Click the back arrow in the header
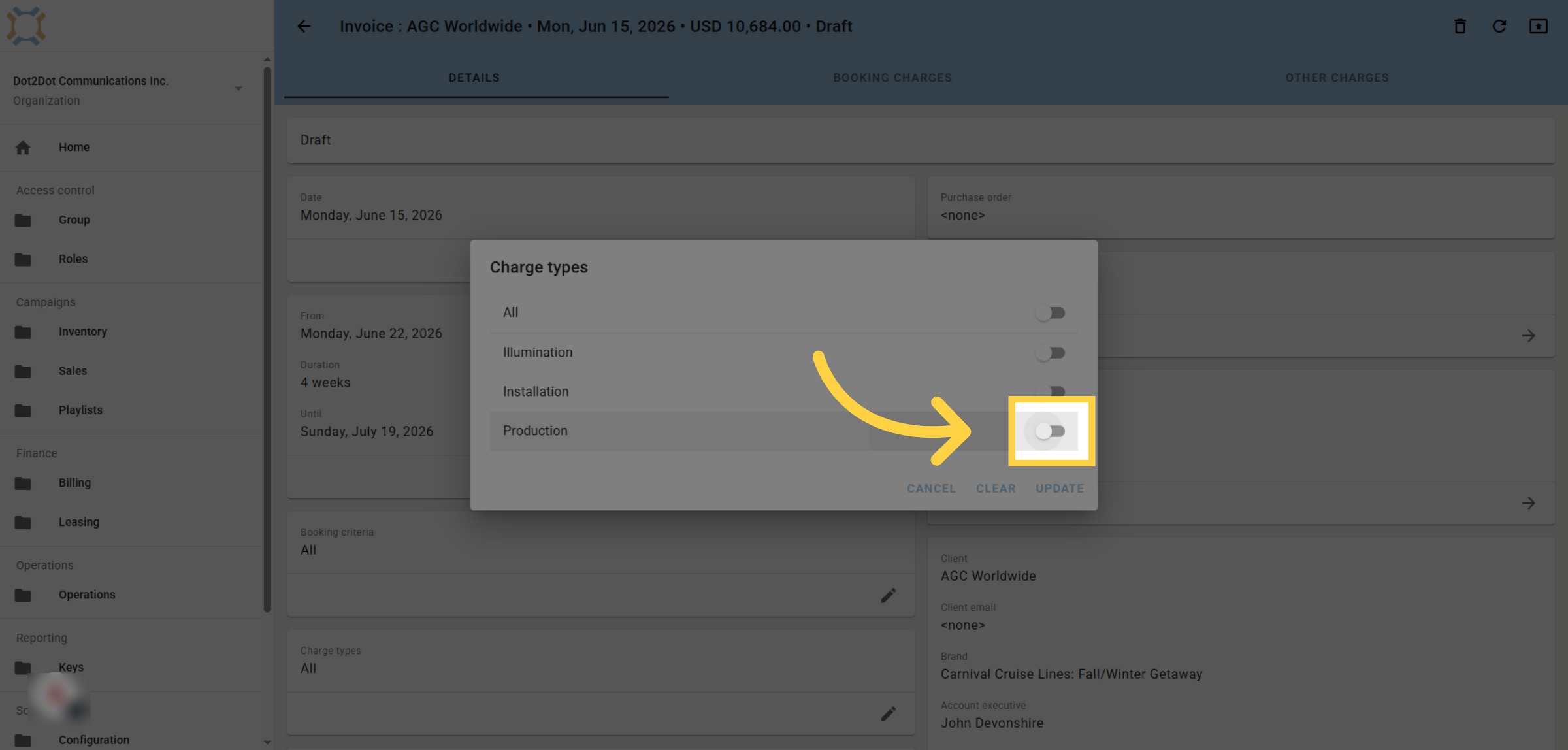The height and width of the screenshot is (750, 1568). (x=304, y=26)
